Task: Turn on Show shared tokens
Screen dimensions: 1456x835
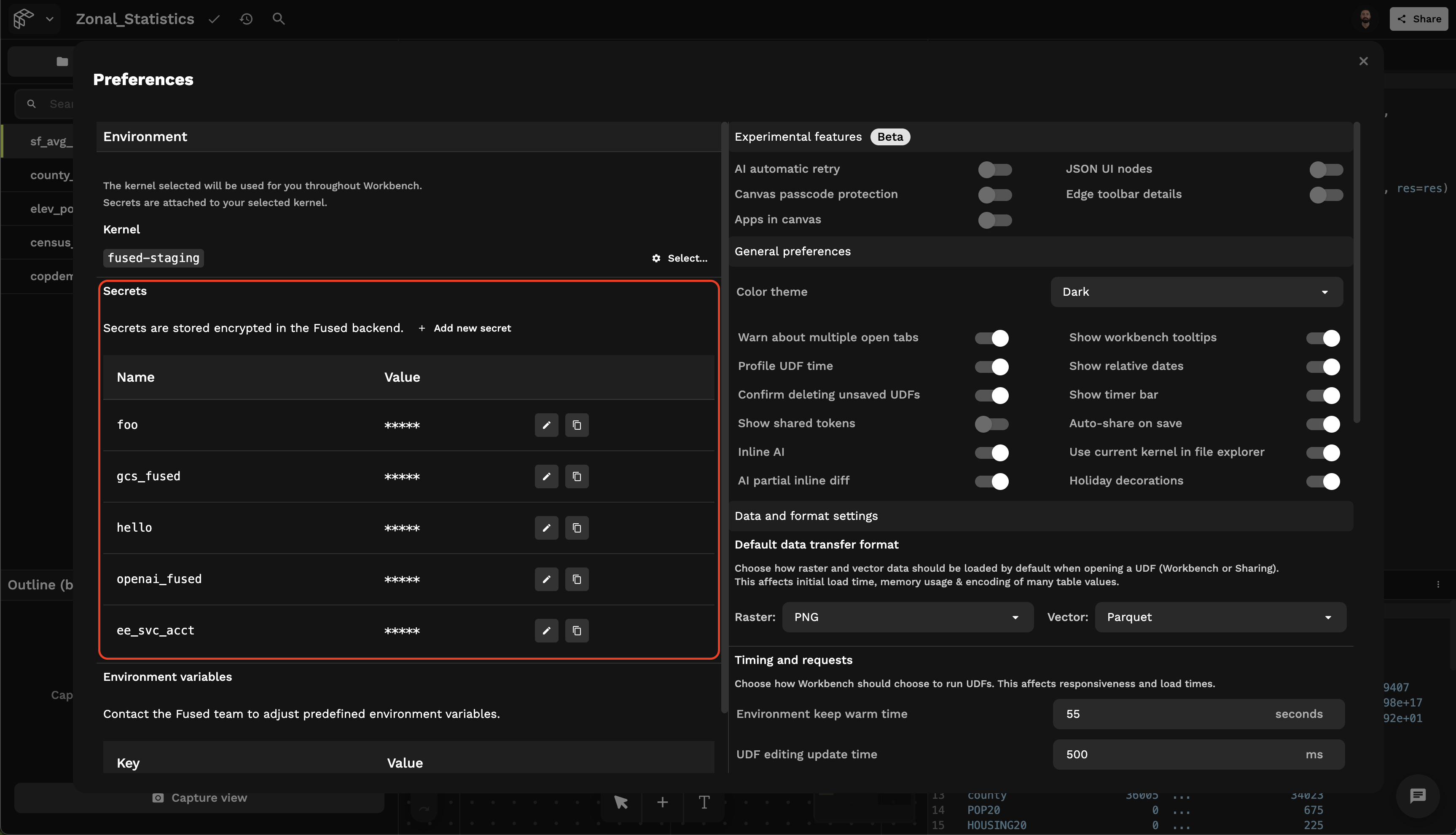Action: 991,424
